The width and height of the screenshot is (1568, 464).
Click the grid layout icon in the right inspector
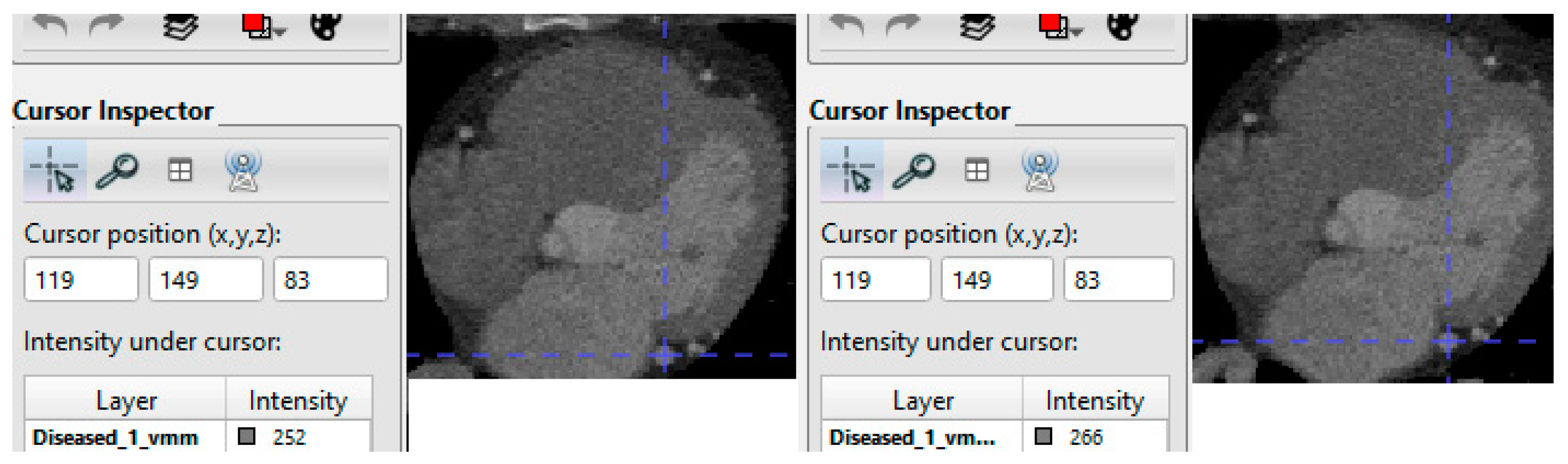pyautogui.click(x=976, y=171)
